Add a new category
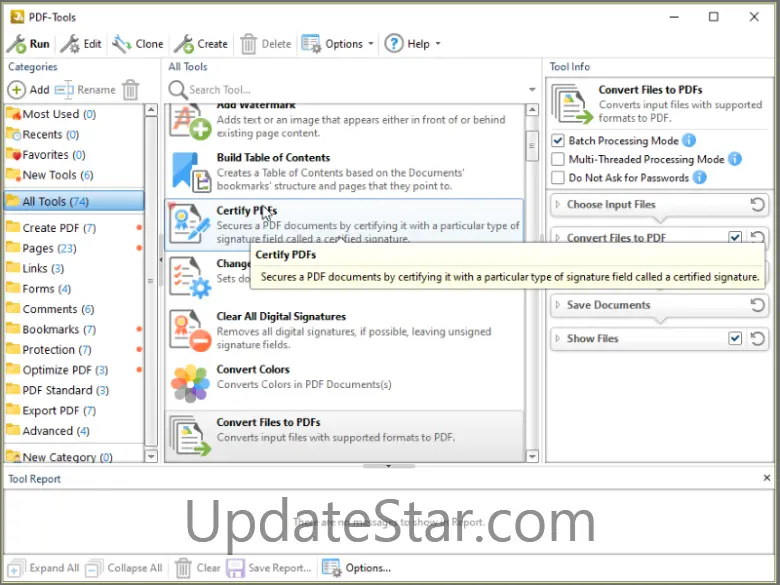The image size is (780, 585). click(x=28, y=90)
